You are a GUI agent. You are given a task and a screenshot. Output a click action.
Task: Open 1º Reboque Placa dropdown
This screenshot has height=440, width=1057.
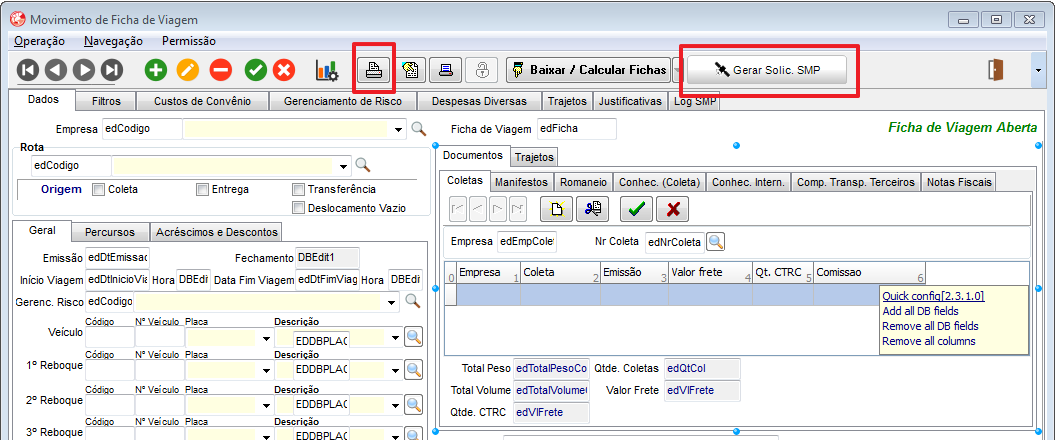coord(267,370)
